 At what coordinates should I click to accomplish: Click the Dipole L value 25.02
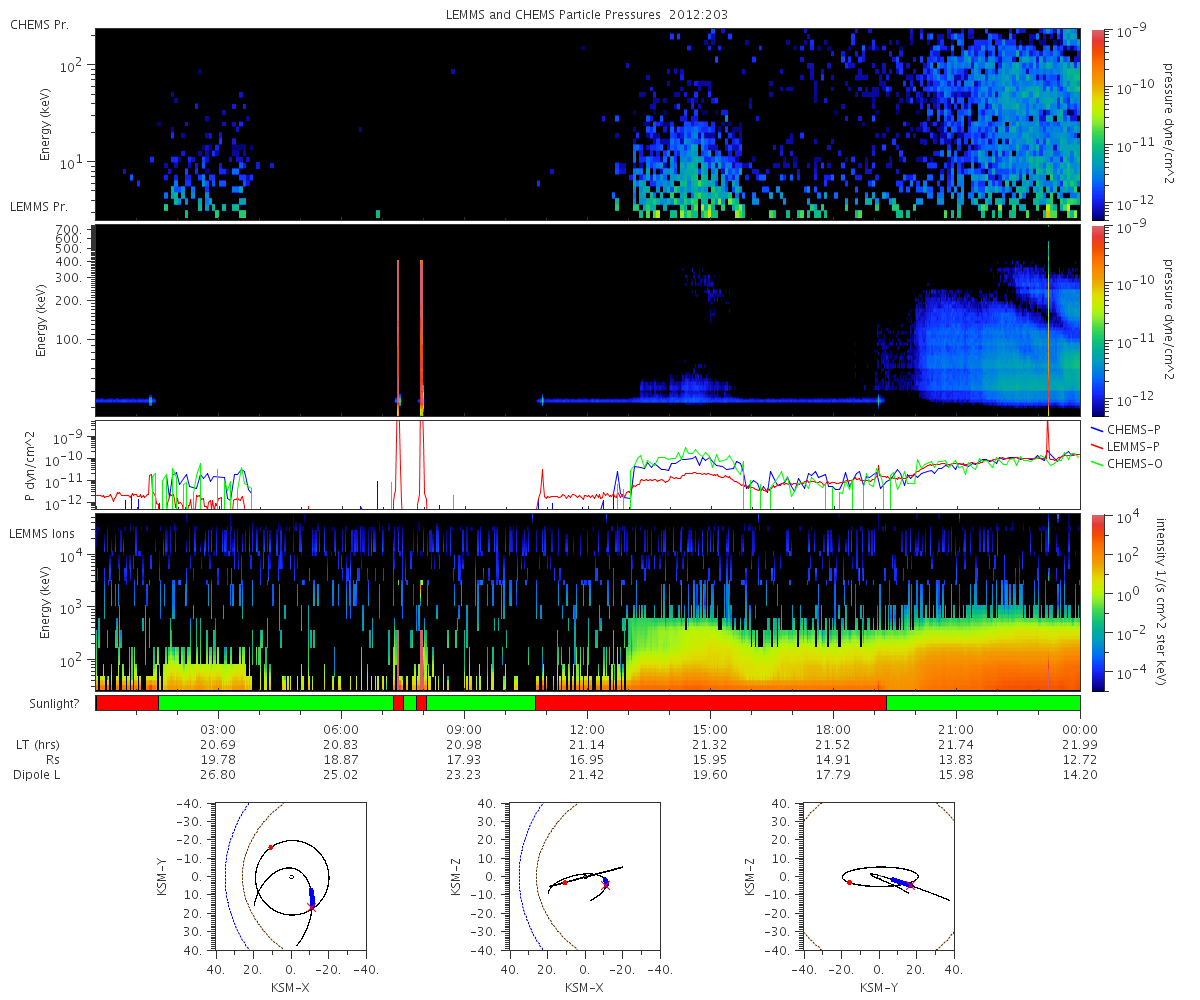[341, 775]
